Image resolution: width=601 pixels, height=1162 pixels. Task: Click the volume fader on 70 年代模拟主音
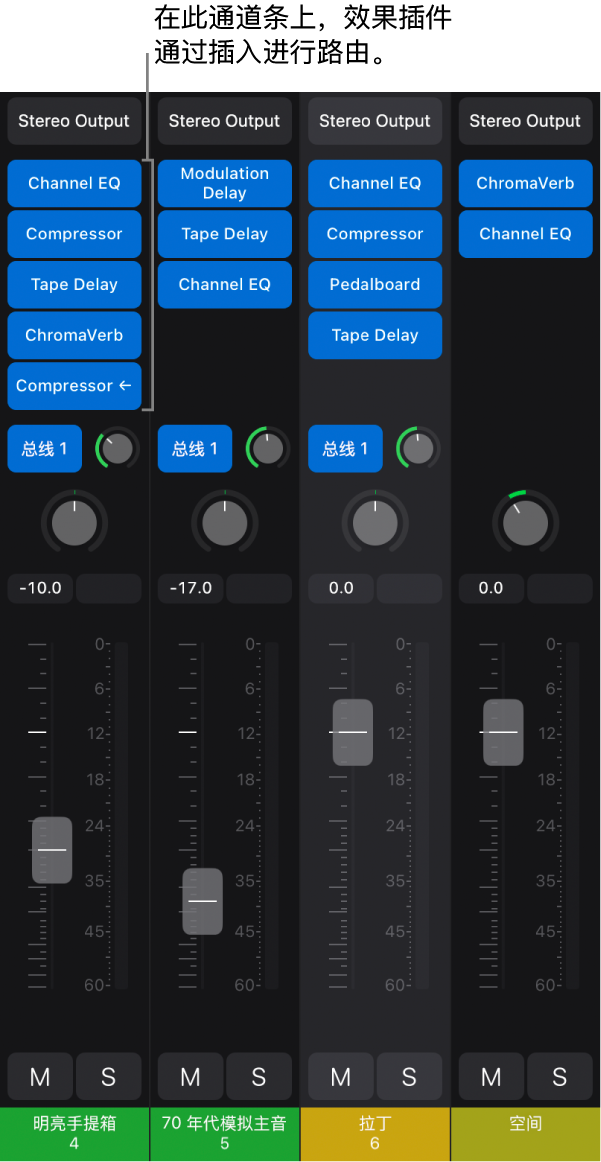tap(202, 901)
